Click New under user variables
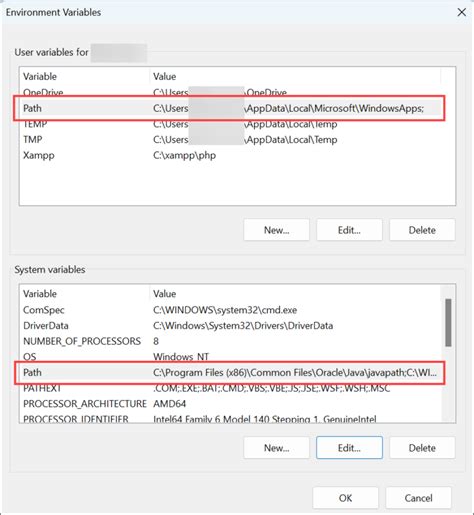This screenshot has height=515, width=474. (x=276, y=230)
